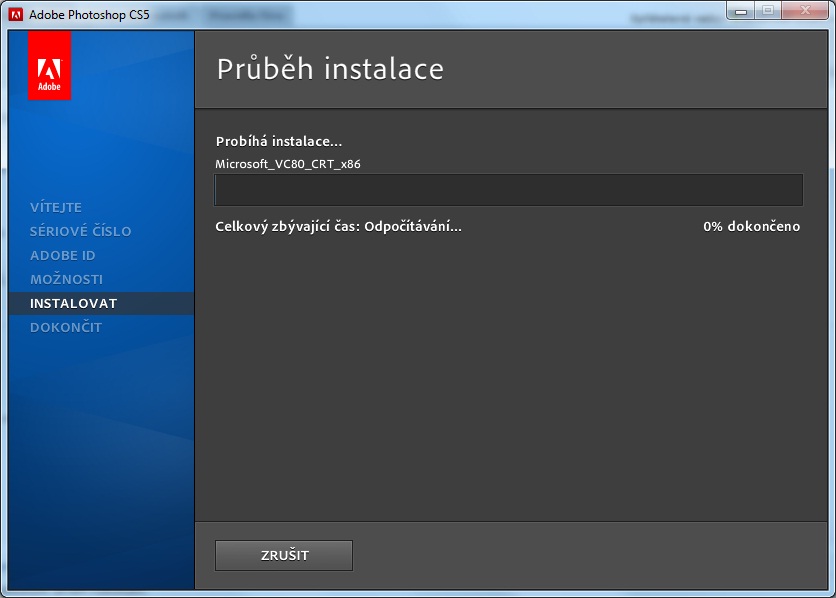Click the 'Průběh instalace' heading
Screen dimensions: 836x598
[330, 69]
